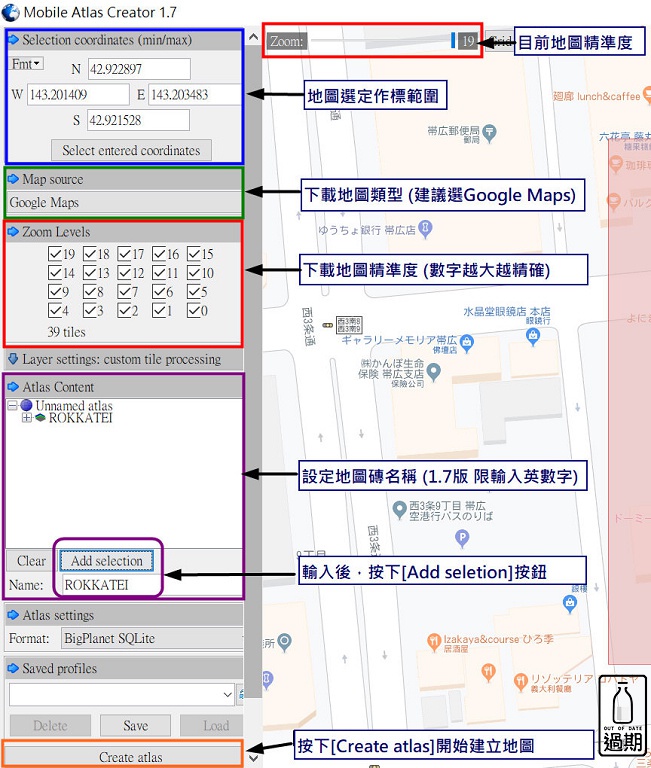Uncheck zoom level 10
The width and height of the screenshot is (651, 768).
coord(193,272)
